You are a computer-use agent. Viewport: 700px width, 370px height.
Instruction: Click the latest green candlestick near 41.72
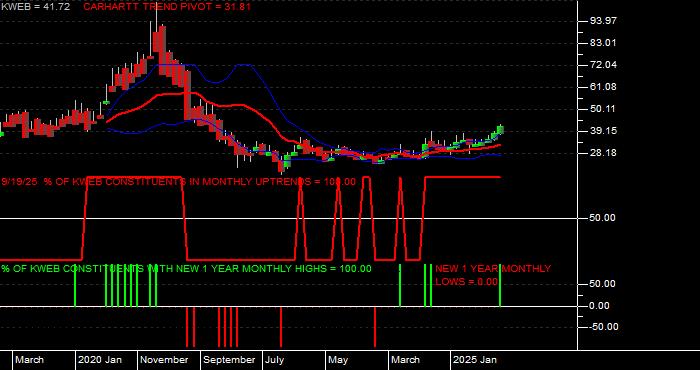coord(500,129)
